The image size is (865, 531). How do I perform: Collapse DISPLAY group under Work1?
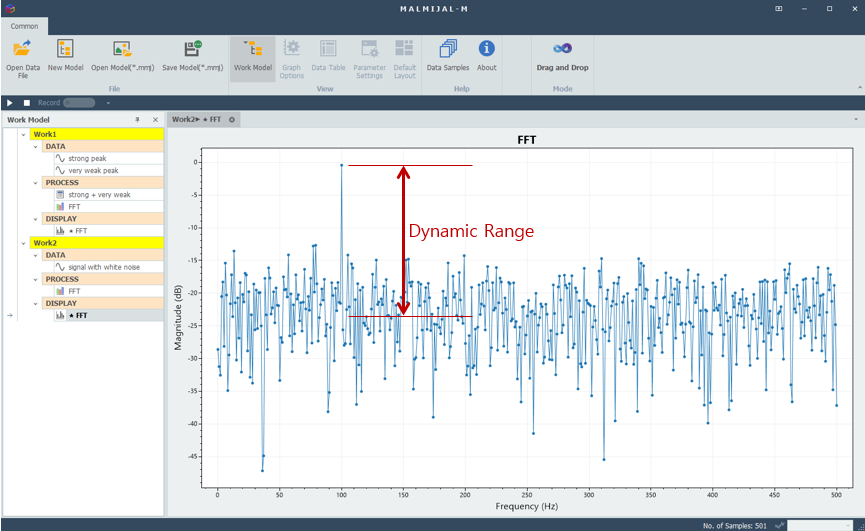click(x=35, y=219)
